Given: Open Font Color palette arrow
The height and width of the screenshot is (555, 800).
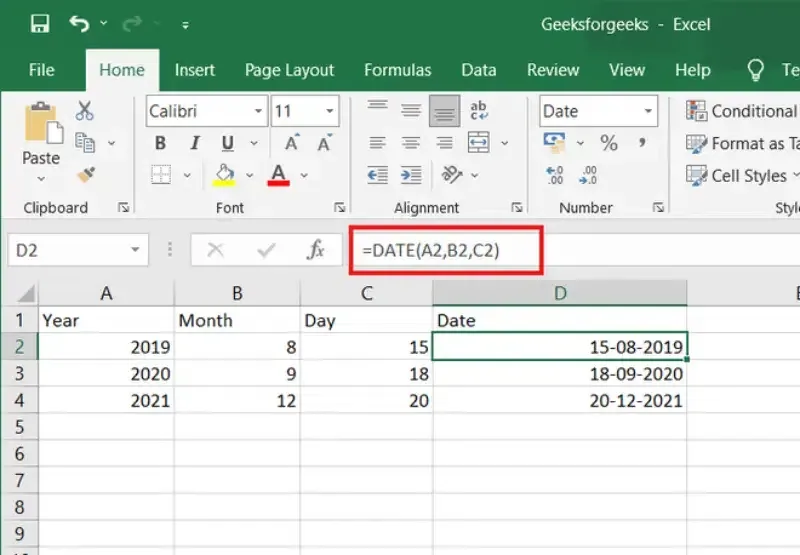Looking at the screenshot, I should tap(304, 175).
